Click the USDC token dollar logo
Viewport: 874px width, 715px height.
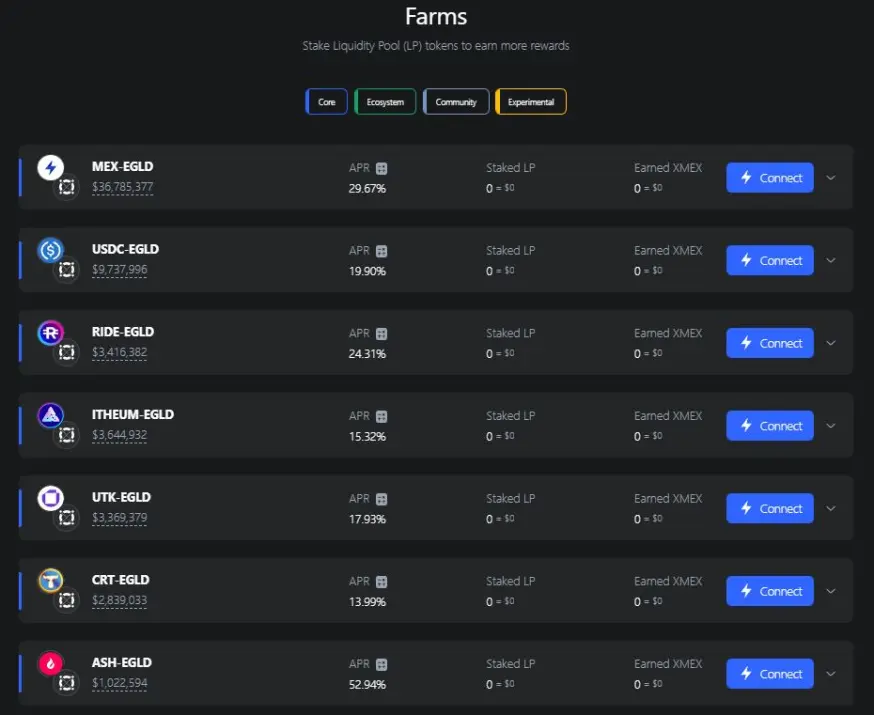pyautogui.click(x=51, y=250)
